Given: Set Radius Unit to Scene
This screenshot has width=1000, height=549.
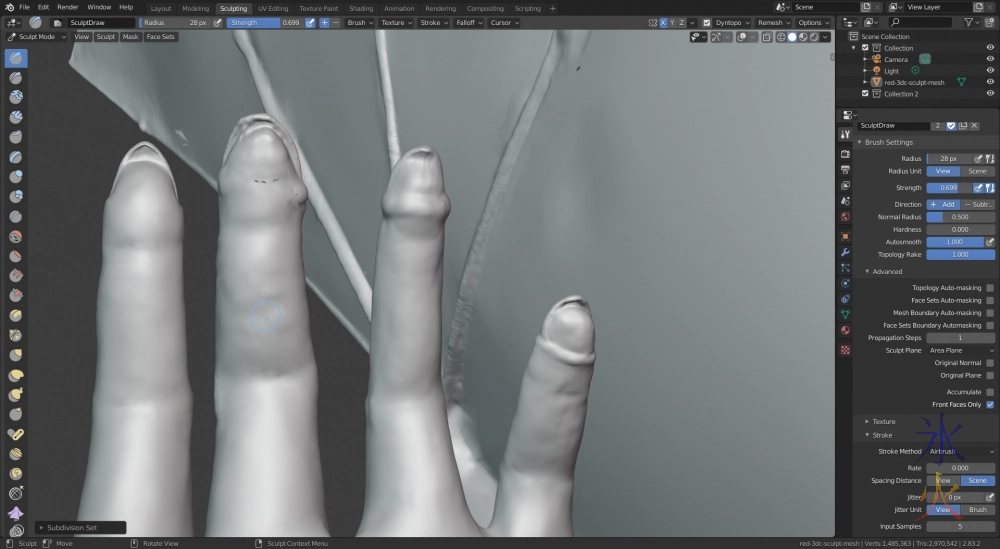Looking at the screenshot, I should (977, 171).
